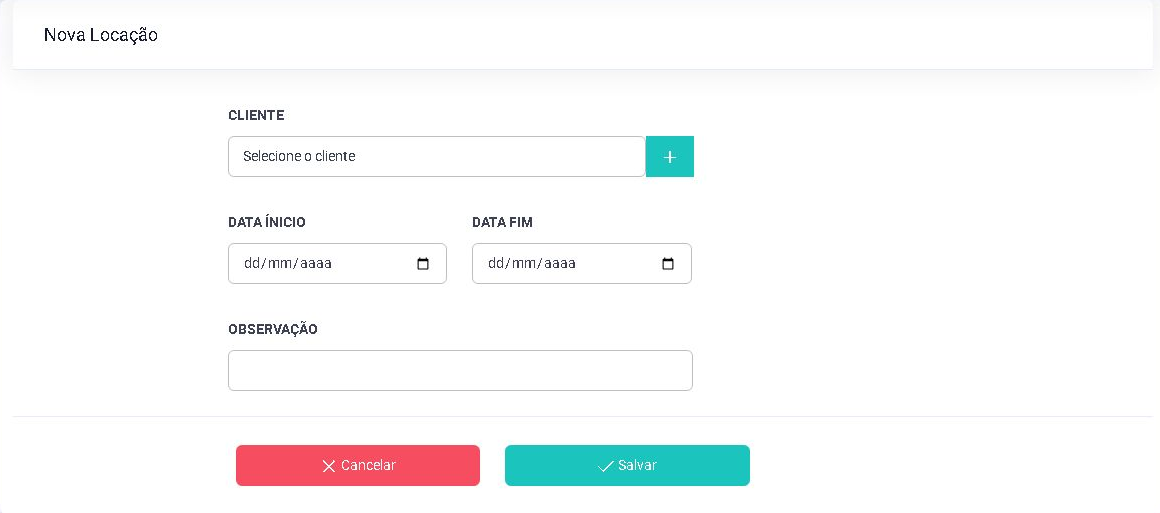Open the calendar picker in Data Ínicio
Screen dimensions: 1160x513
(423, 264)
